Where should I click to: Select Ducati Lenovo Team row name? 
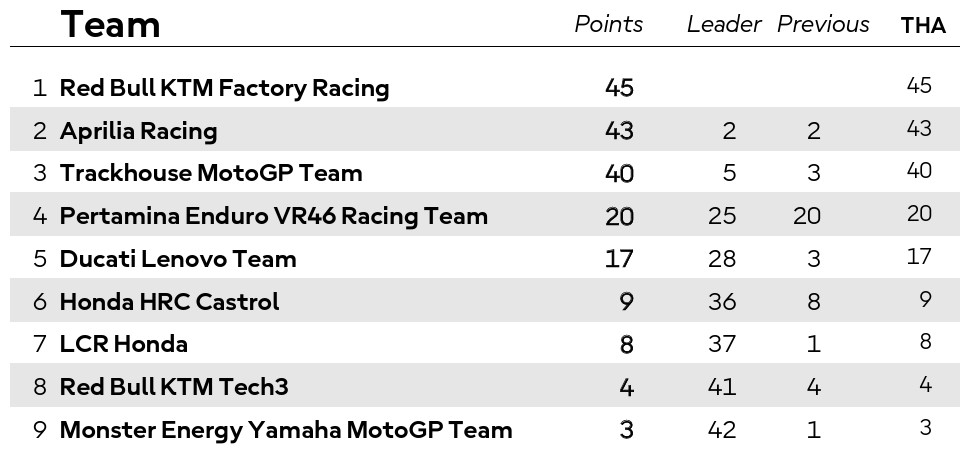(x=178, y=259)
